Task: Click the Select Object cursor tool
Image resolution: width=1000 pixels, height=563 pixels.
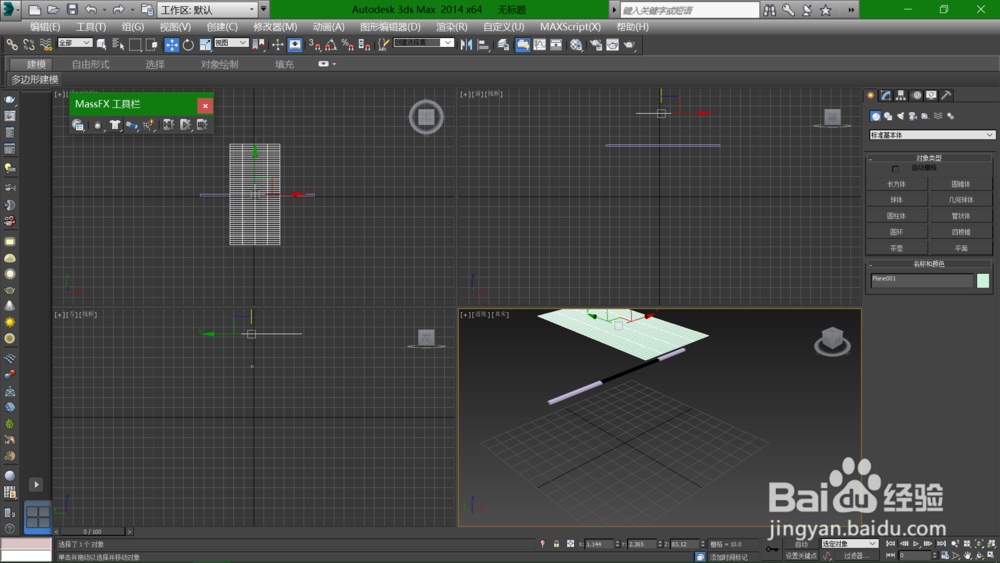Action: coord(101,44)
